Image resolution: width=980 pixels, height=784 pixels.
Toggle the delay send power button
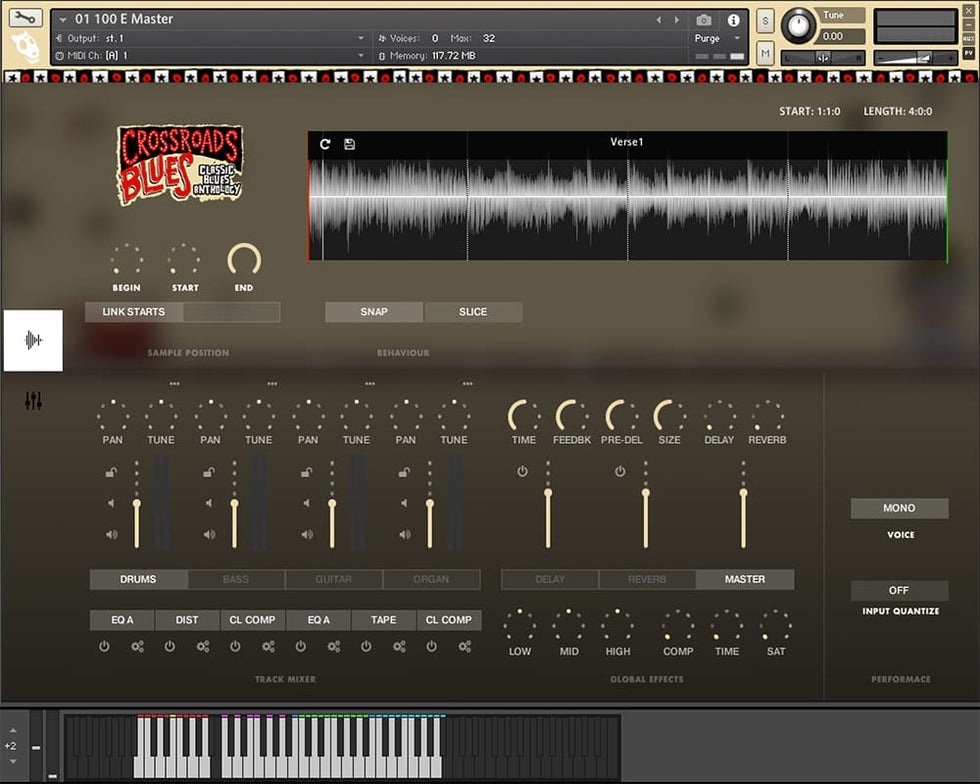click(522, 471)
